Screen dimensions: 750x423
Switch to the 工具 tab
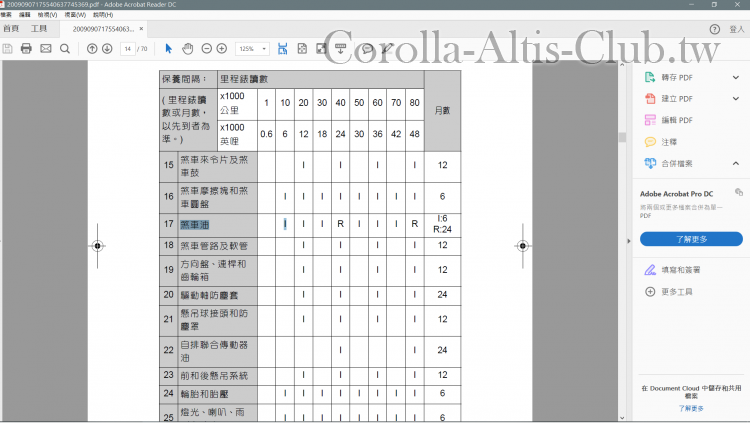(x=39, y=28)
